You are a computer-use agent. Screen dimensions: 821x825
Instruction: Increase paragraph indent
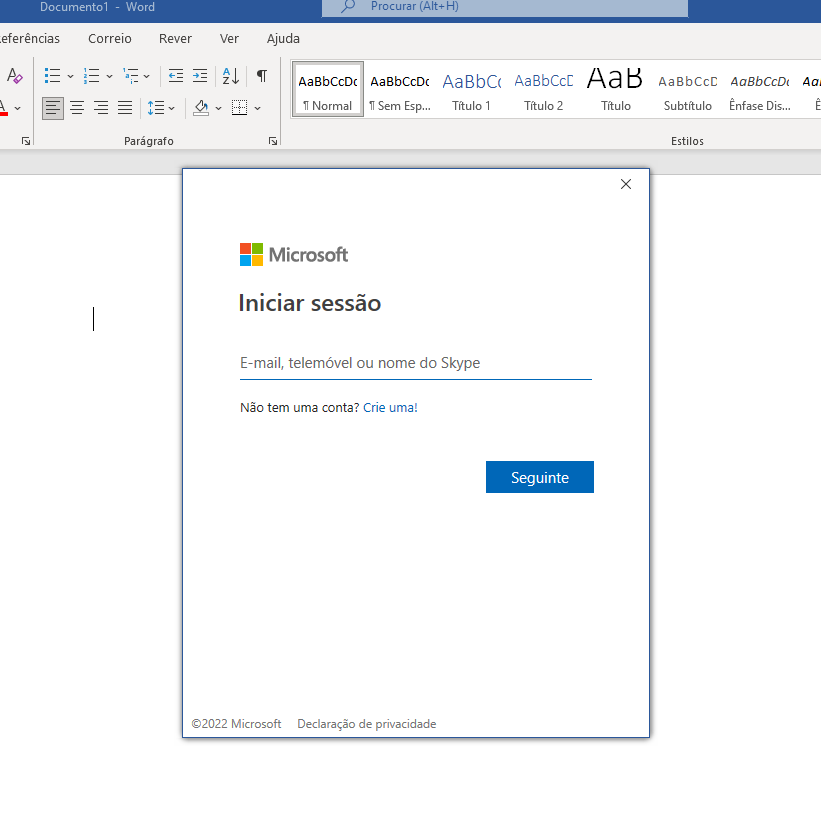200,76
